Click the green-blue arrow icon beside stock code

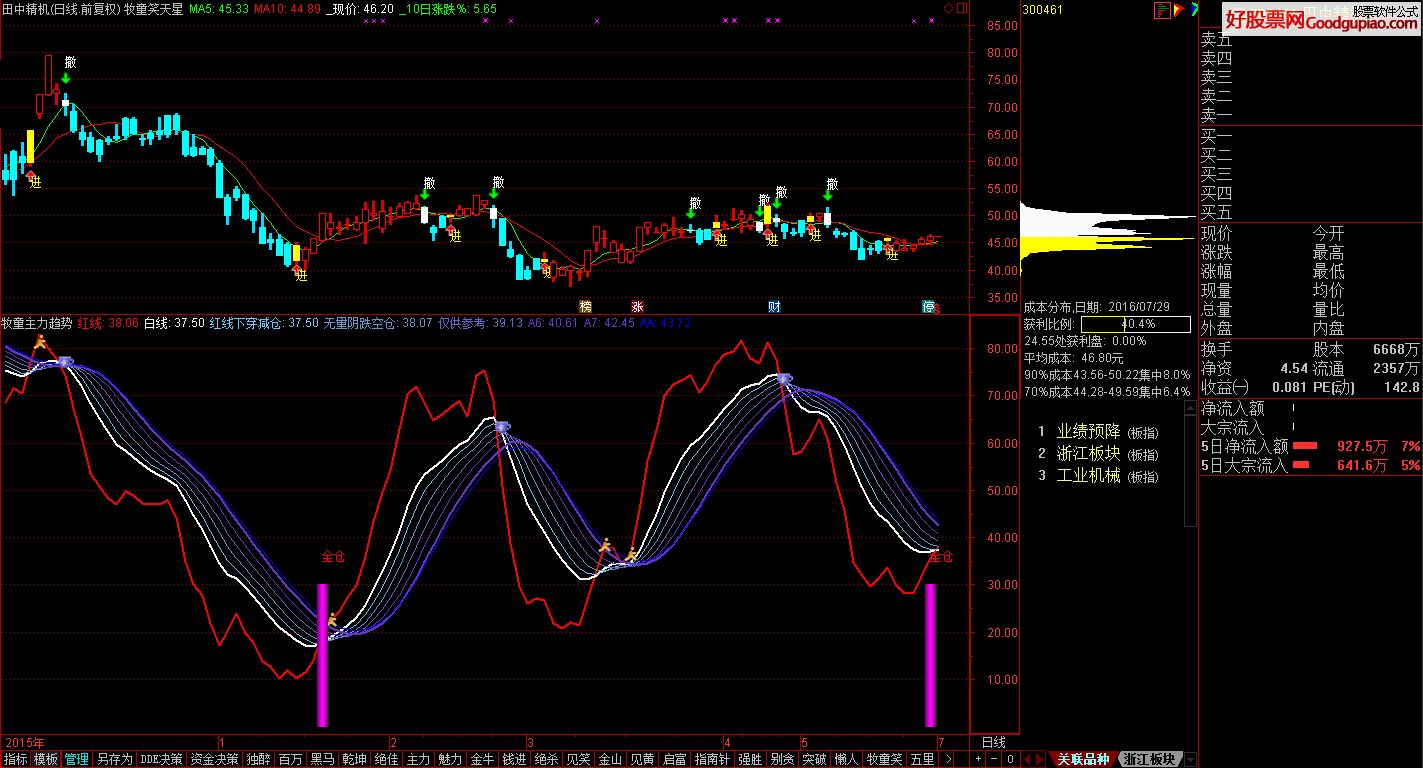(x=1193, y=9)
